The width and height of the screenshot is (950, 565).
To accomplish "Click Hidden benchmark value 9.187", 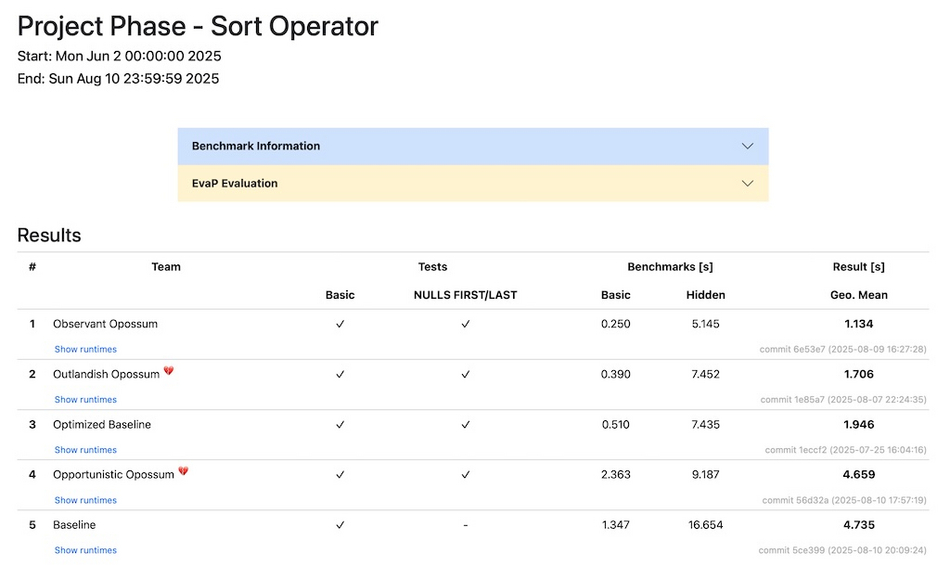I will [x=705, y=475].
